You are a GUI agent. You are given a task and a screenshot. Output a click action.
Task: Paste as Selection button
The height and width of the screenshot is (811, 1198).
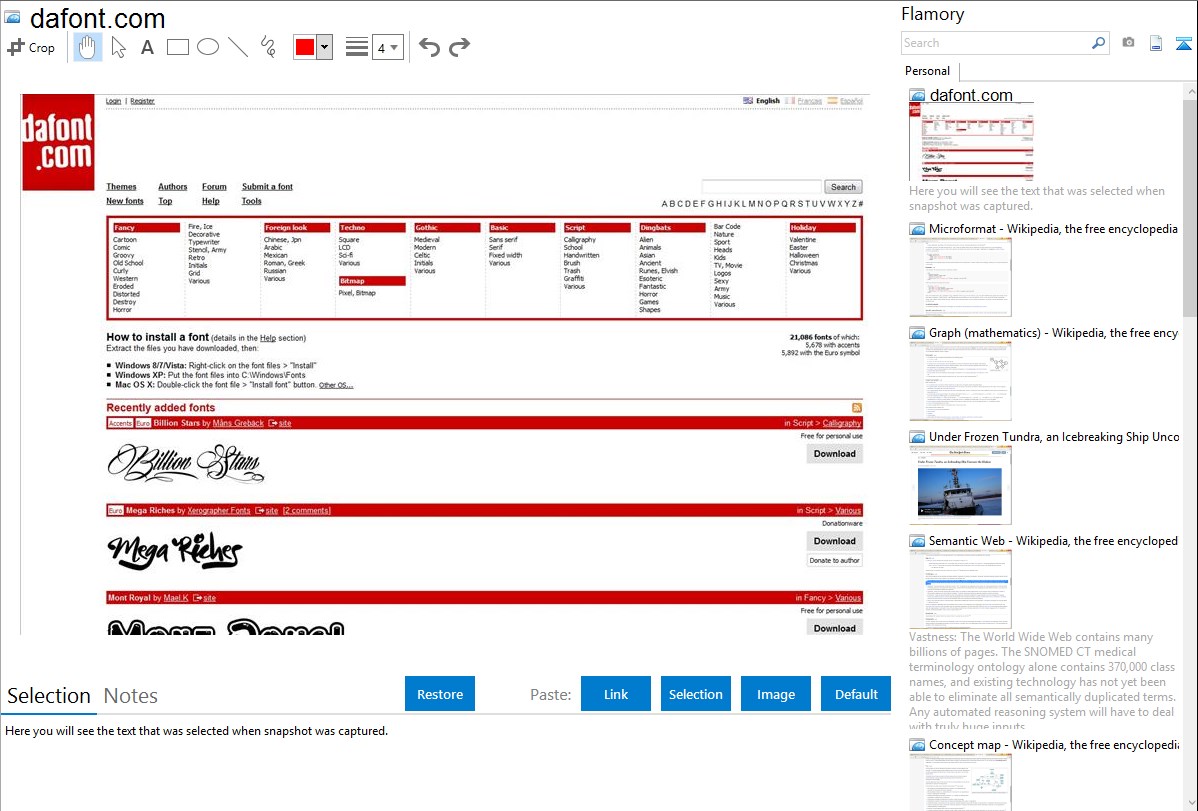696,694
